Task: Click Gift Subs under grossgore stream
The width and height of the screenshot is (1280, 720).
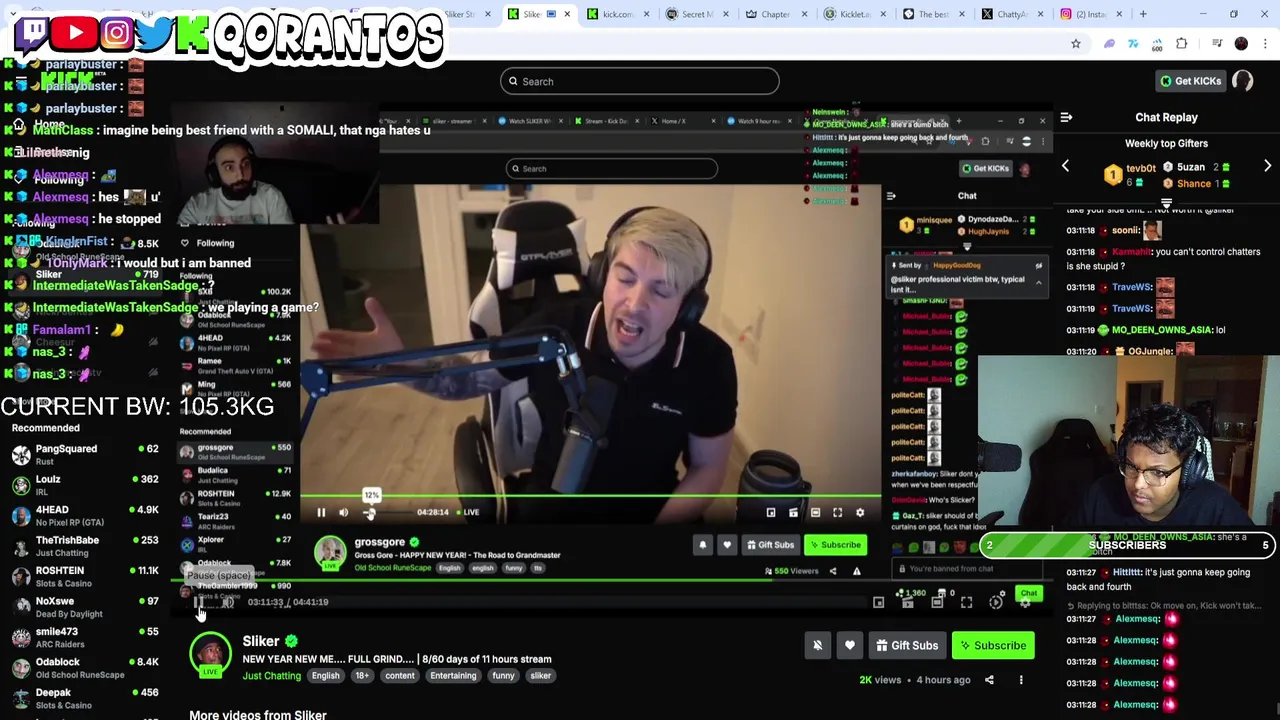Action: (x=770, y=545)
